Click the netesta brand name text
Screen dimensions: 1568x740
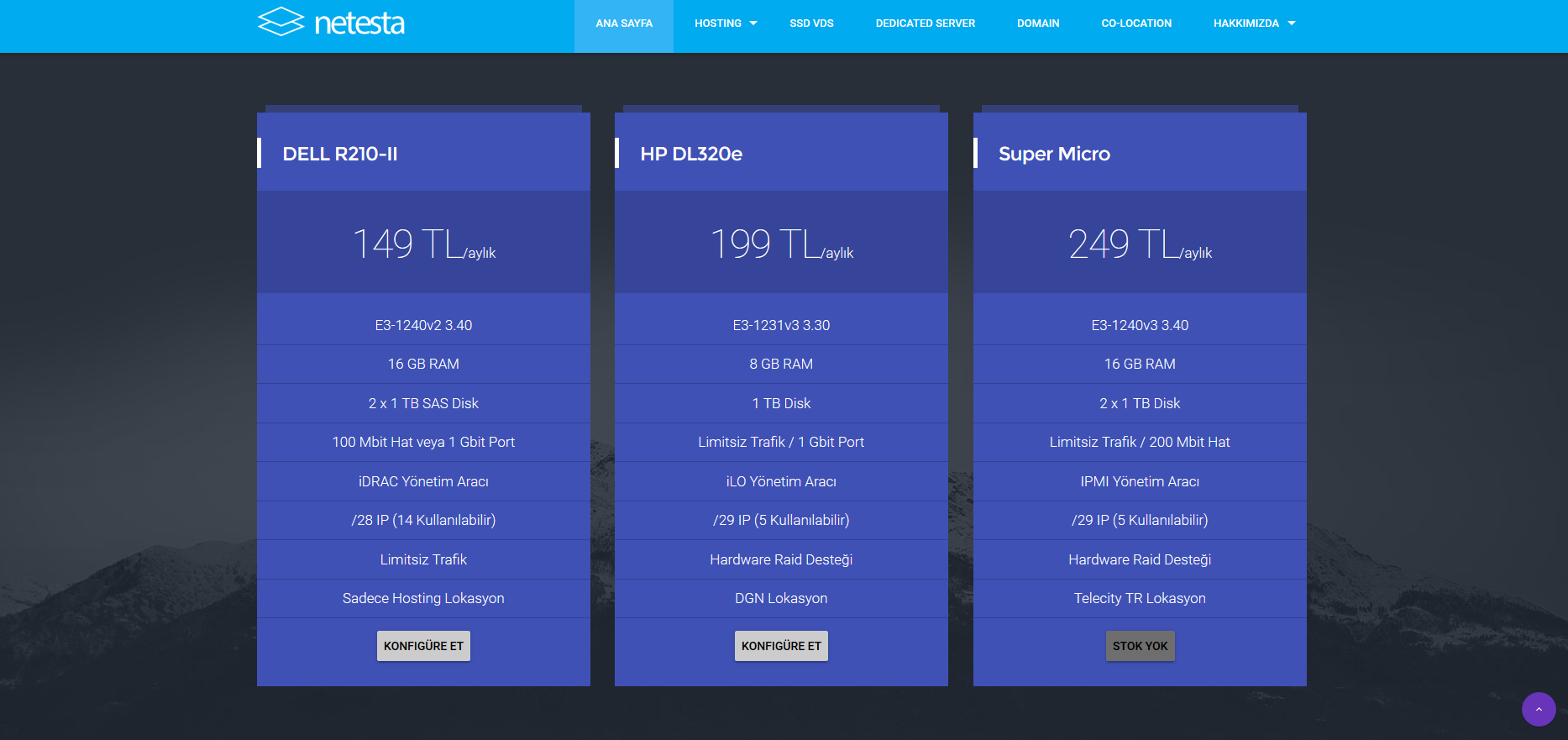click(359, 24)
